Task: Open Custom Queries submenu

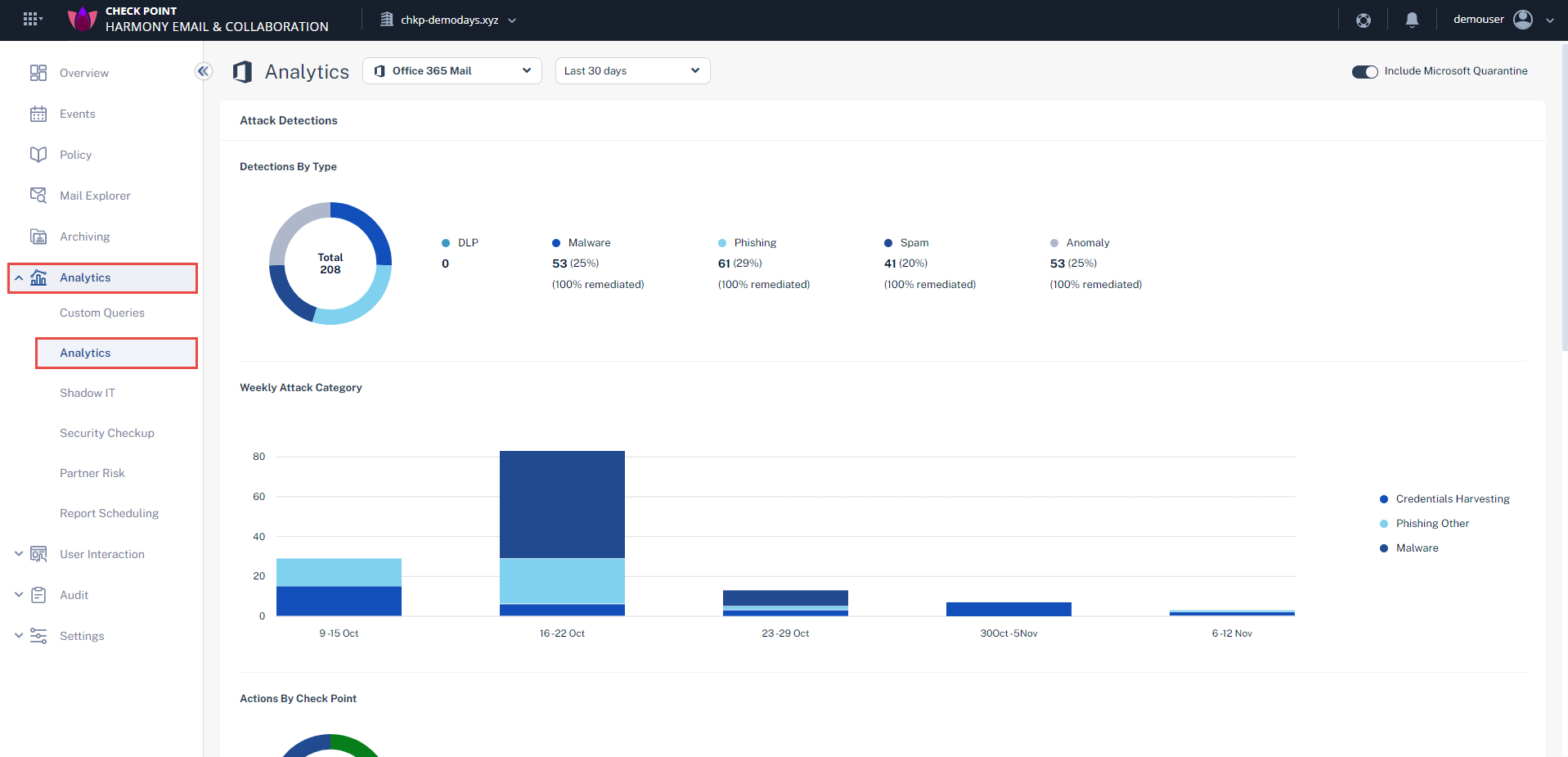Action: (102, 313)
